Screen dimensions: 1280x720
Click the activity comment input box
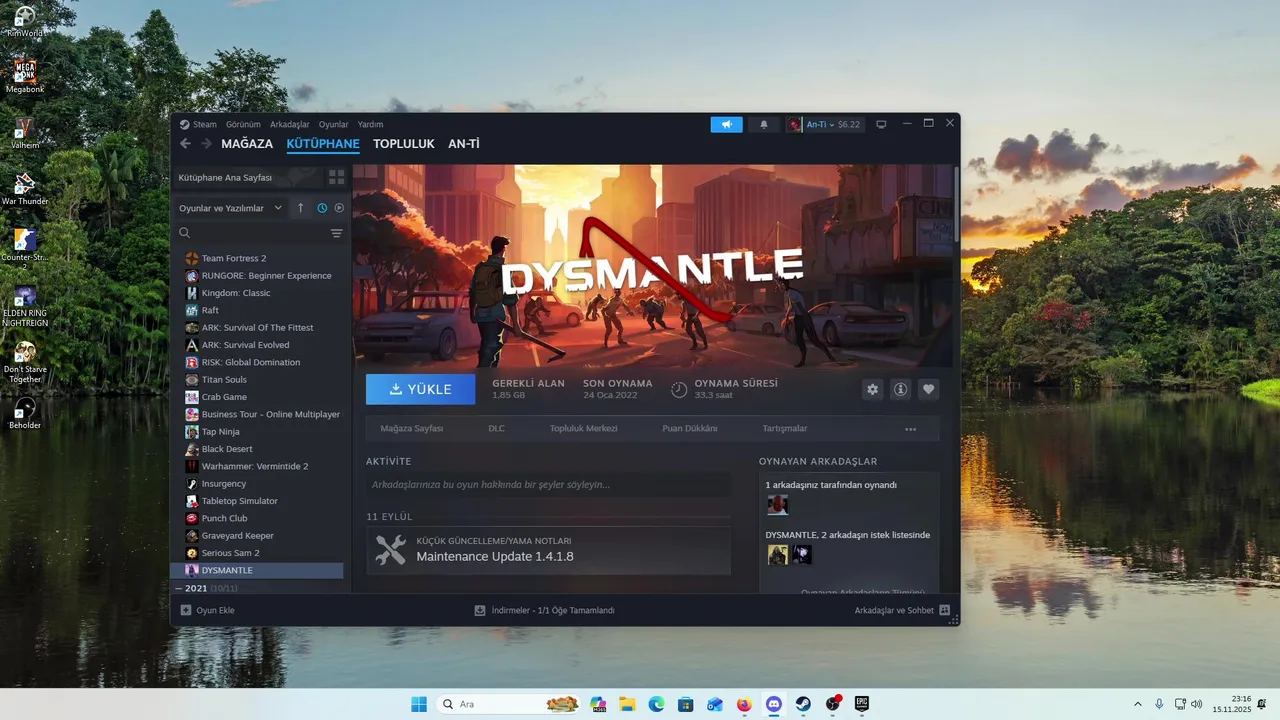click(x=548, y=485)
